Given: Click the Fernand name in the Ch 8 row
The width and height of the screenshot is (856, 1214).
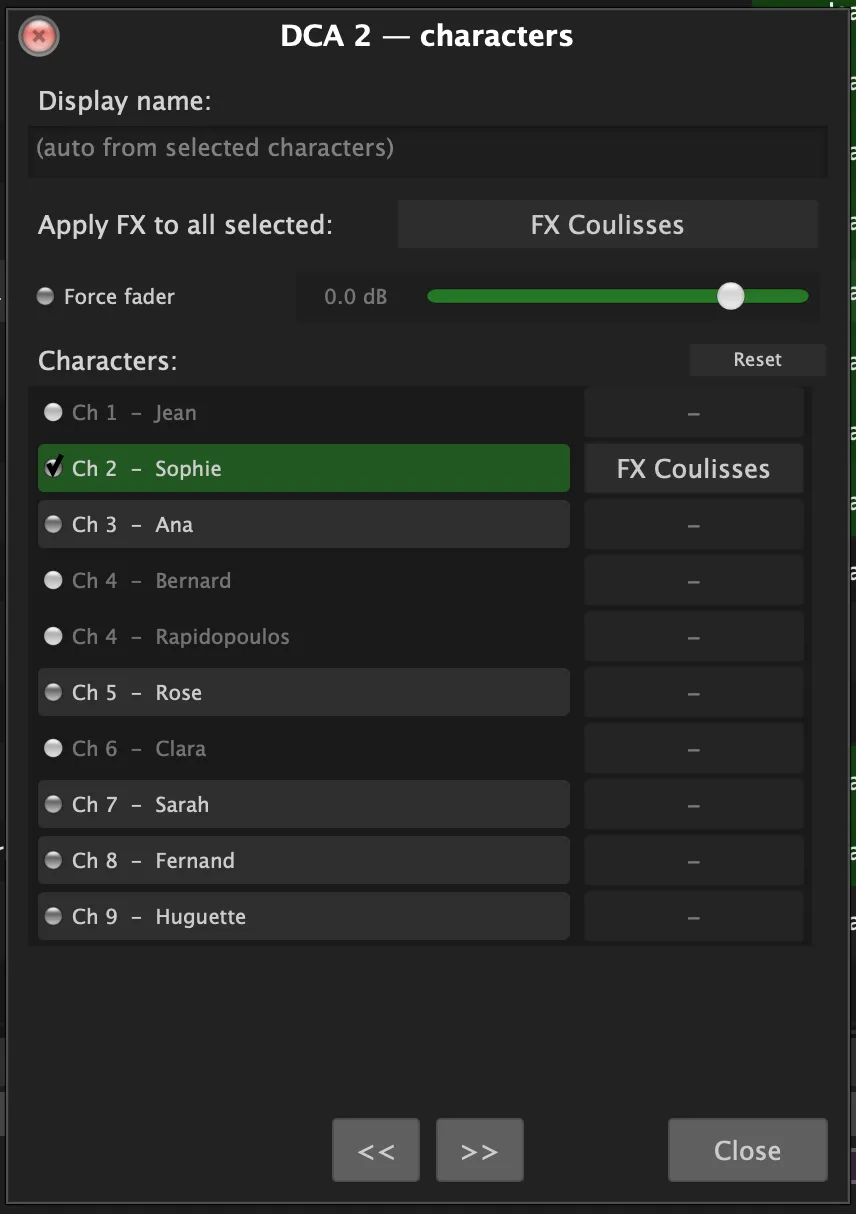Looking at the screenshot, I should point(195,860).
